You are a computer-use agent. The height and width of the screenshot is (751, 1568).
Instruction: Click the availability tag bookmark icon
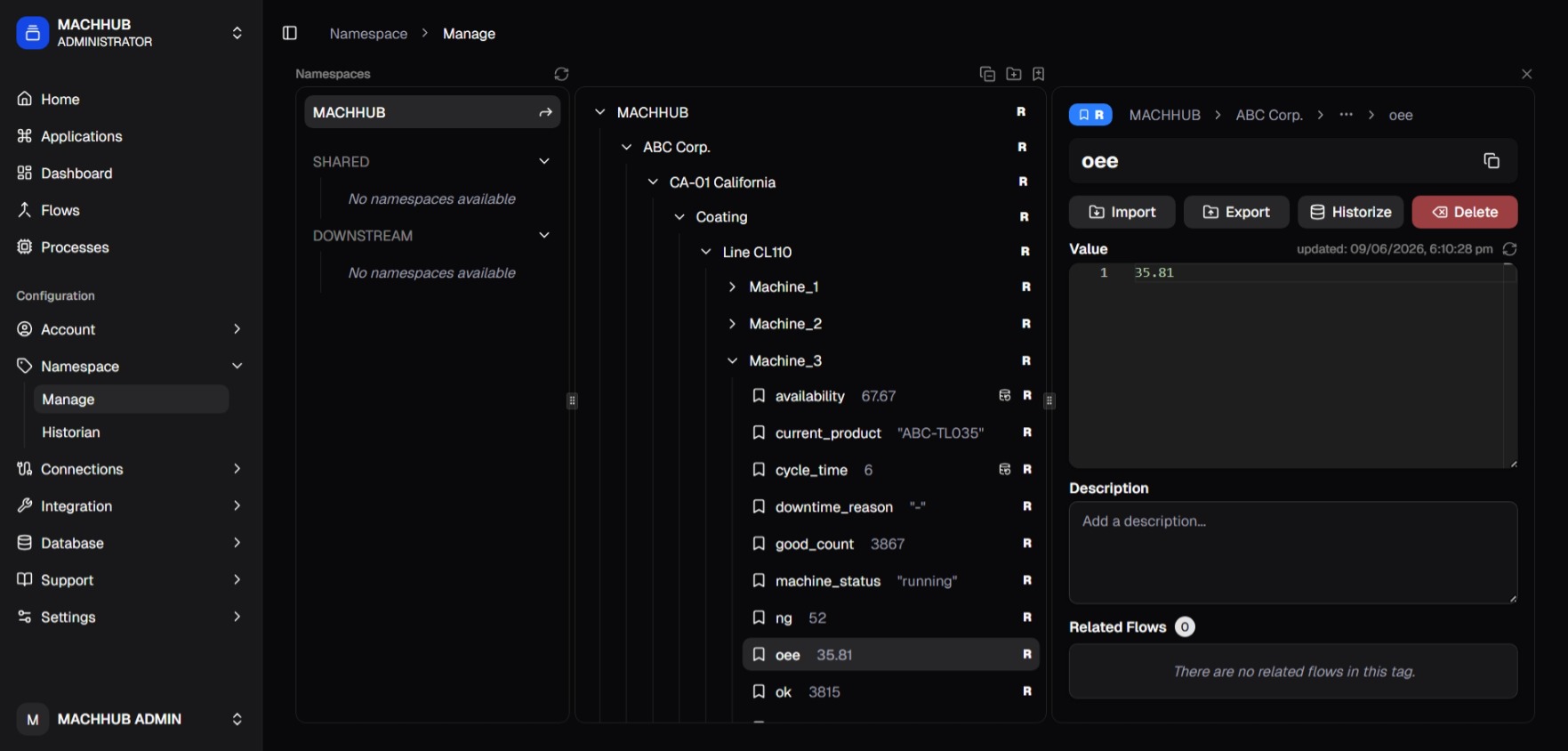tap(759, 395)
